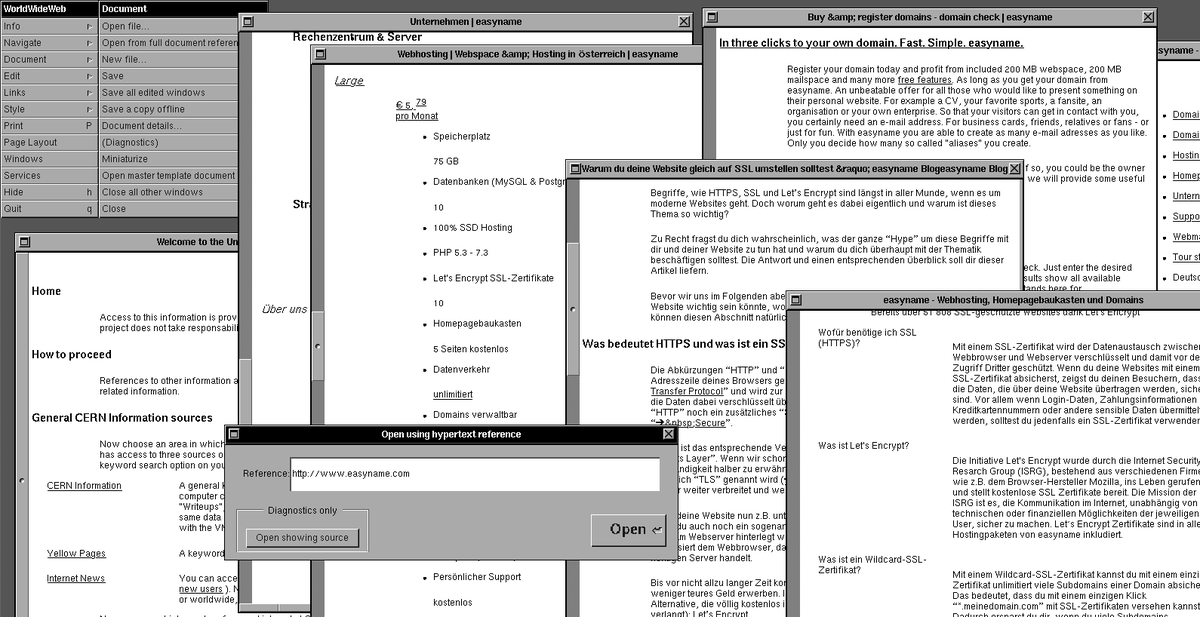
Task: Click the Reference URL input field
Action: coord(475,473)
